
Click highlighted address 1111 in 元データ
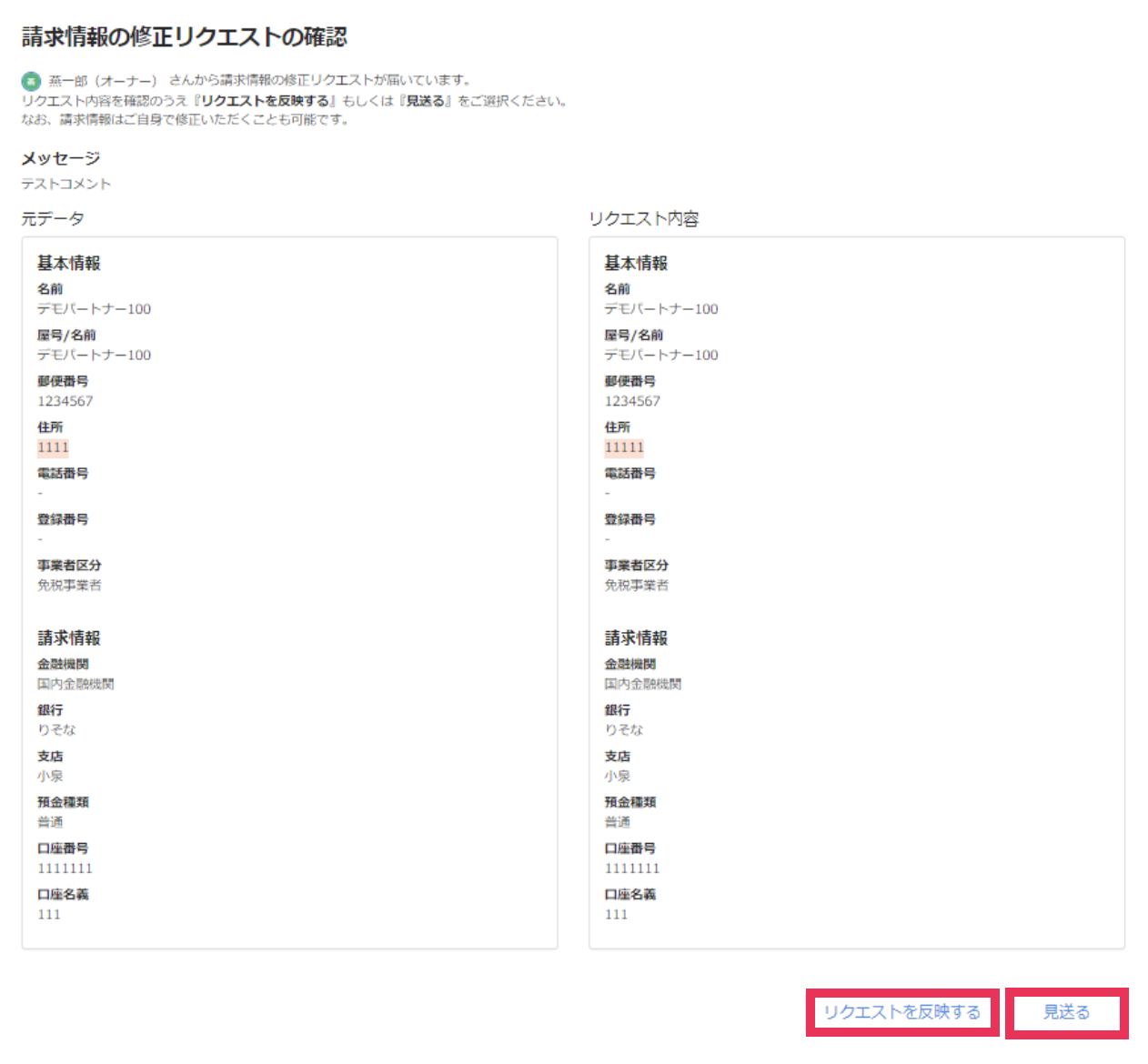coord(53,447)
